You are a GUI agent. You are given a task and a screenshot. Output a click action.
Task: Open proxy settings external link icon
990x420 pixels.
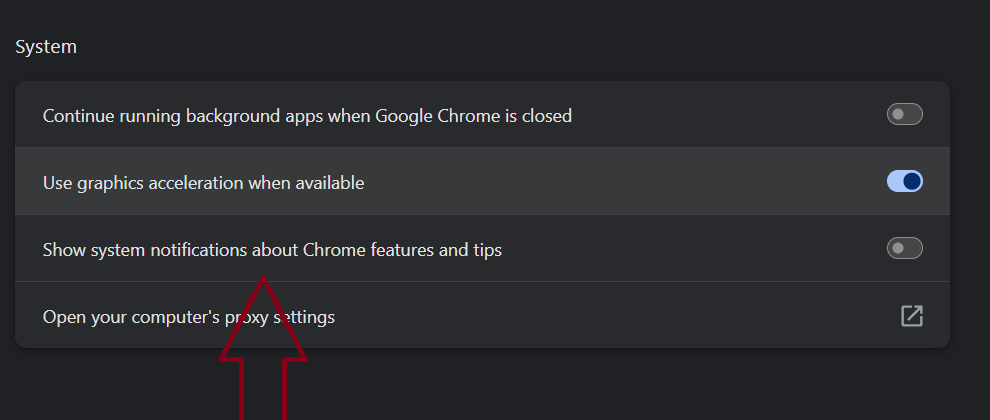click(911, 316)
